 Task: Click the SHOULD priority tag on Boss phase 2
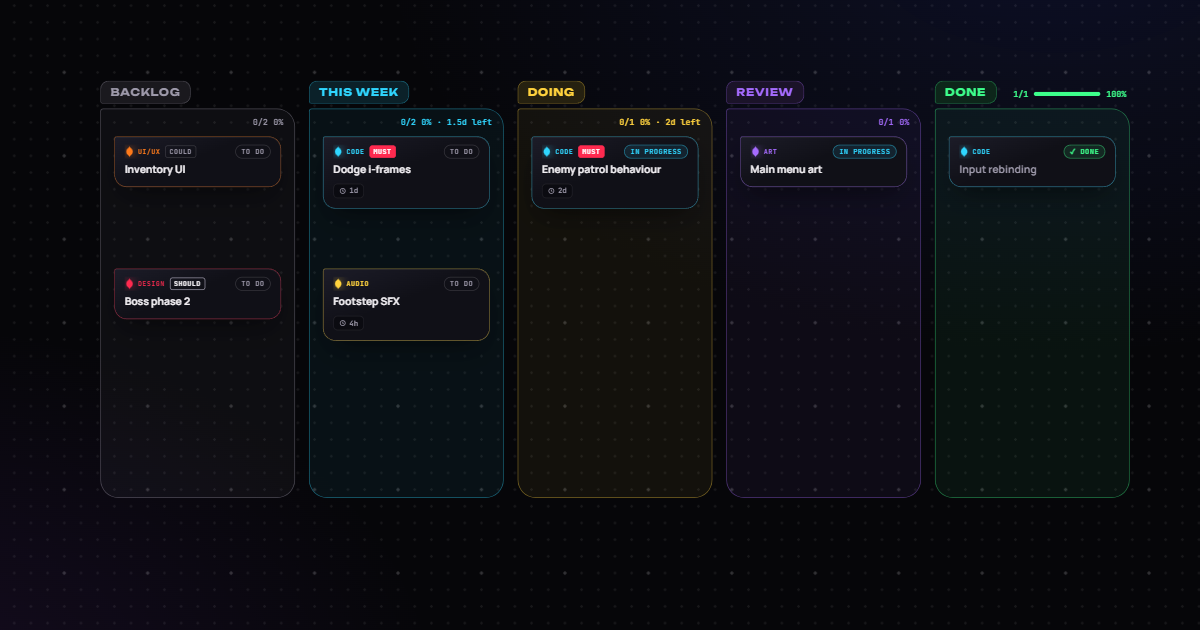[x=187, y=284]
